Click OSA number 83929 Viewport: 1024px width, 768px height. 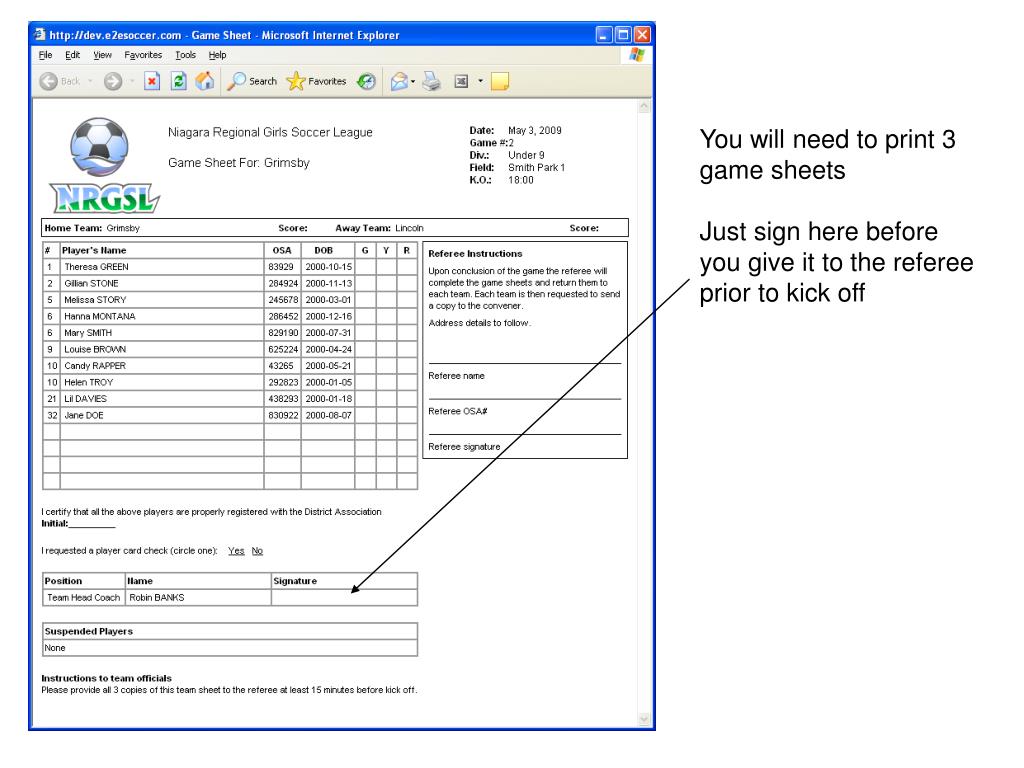click(x=281, y=266)
